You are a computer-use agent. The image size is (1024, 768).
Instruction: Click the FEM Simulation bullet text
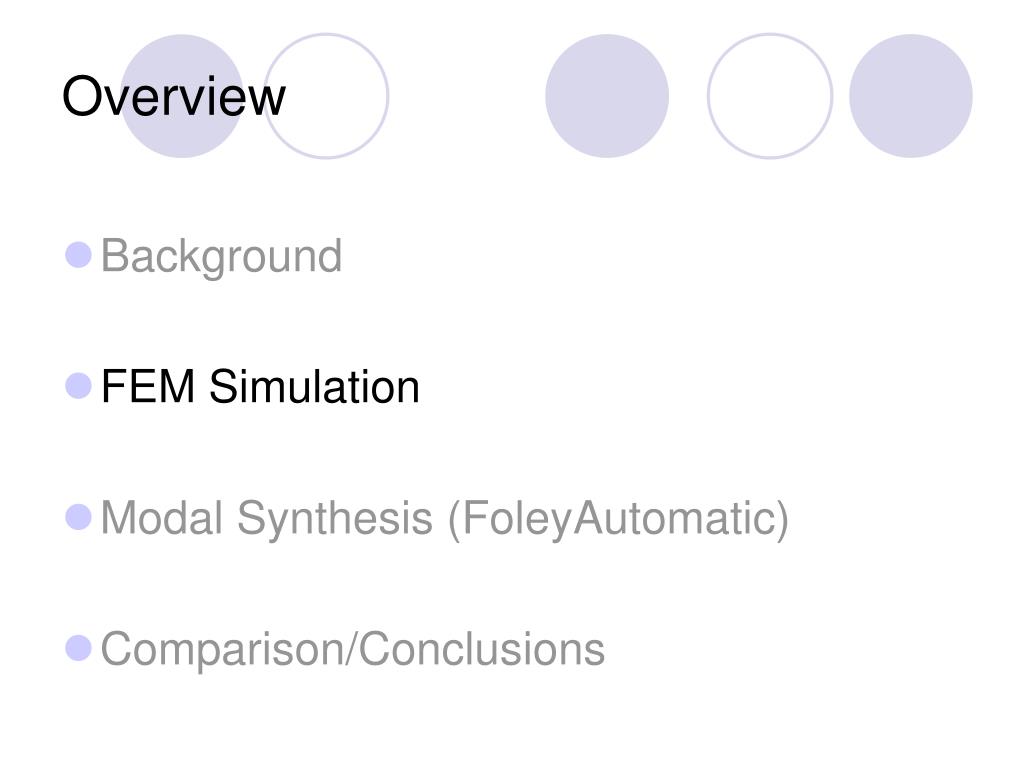coord(260,387)
